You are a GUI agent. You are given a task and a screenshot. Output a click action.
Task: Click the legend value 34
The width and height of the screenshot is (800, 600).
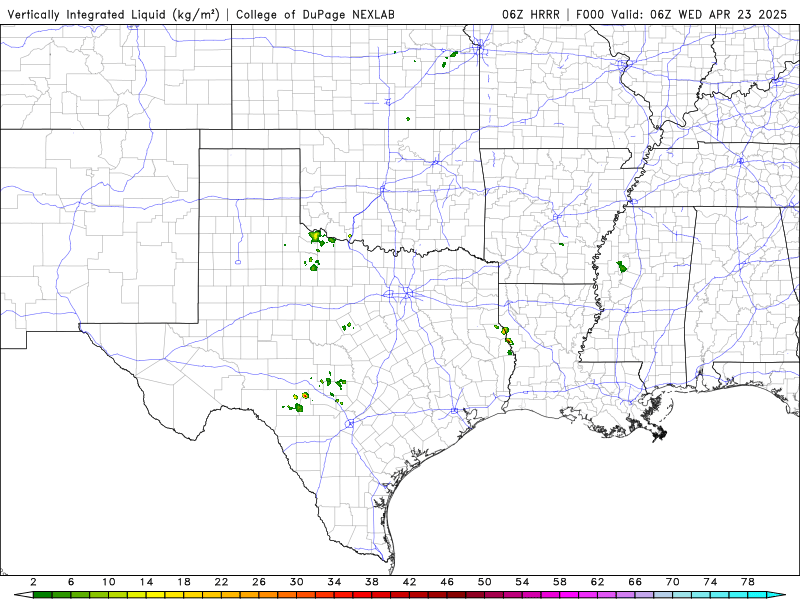[x=334, y=582]
